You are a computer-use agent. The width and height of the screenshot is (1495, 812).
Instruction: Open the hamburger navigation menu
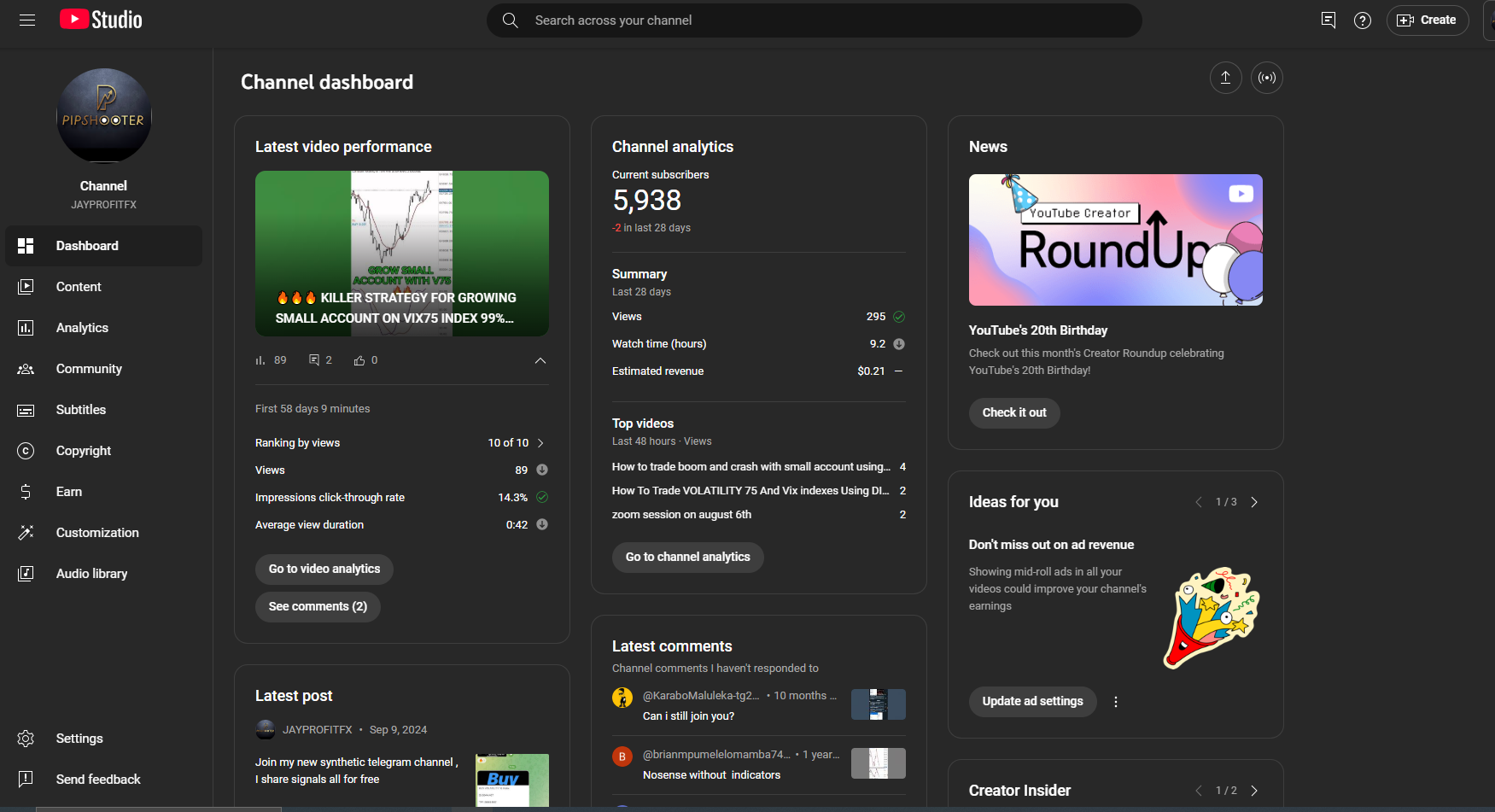pos(27,20)
